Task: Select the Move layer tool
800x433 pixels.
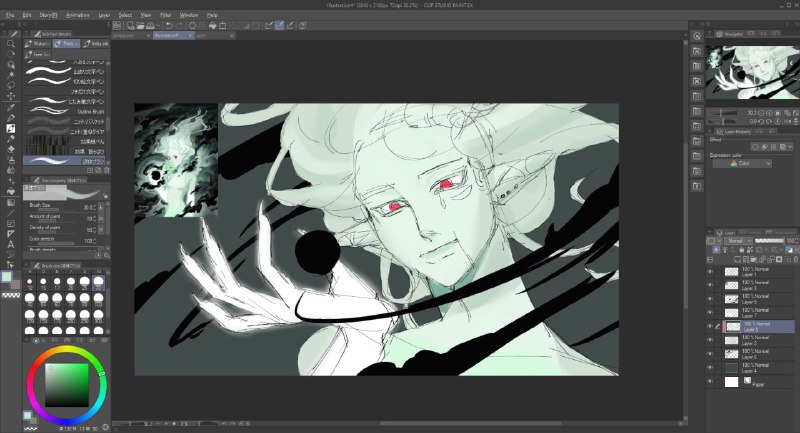Action: [x=11, y=96]
